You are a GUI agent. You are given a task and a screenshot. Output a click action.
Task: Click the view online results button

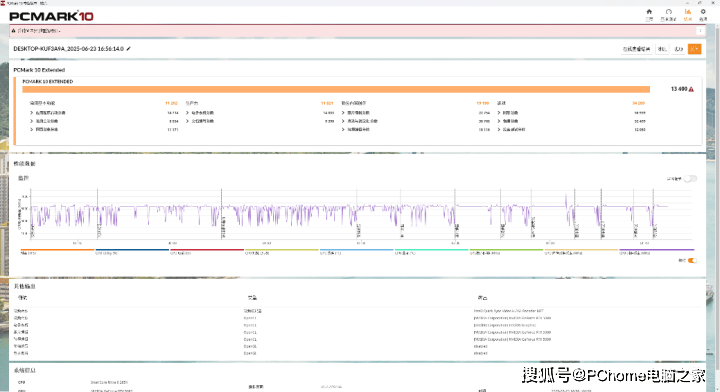point(636,49)
